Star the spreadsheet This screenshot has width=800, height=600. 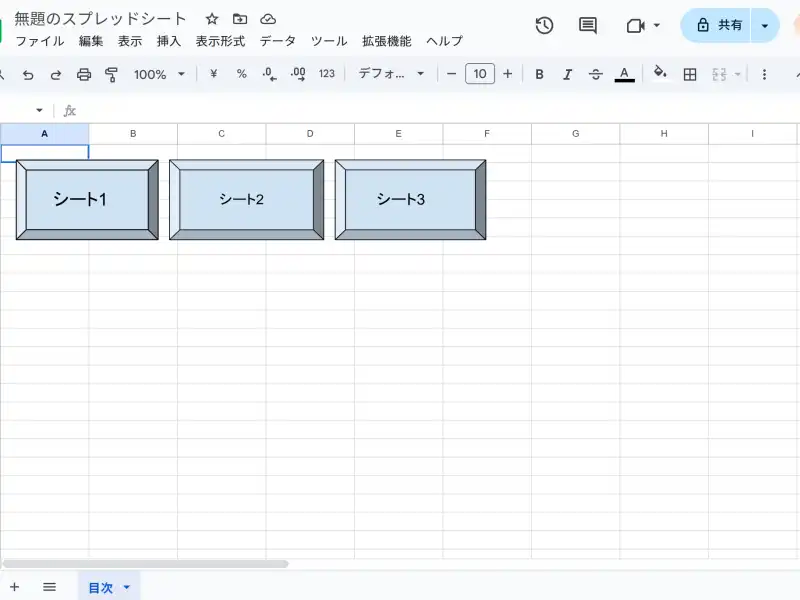212,19
